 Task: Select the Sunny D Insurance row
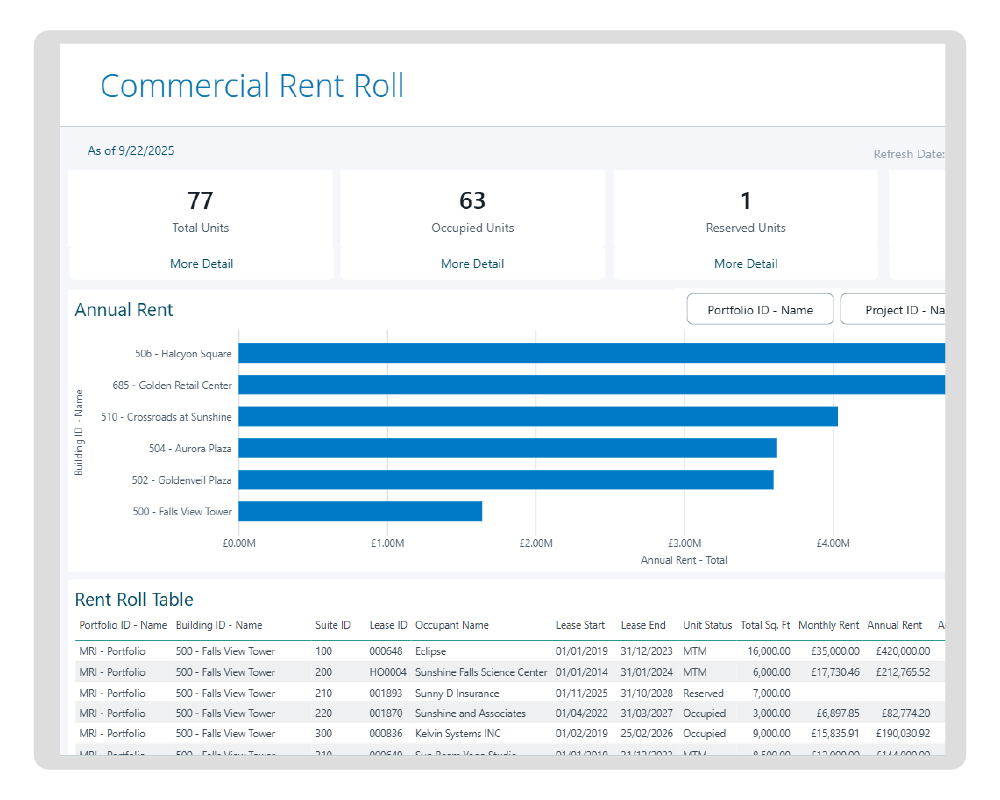pos(457,693)
